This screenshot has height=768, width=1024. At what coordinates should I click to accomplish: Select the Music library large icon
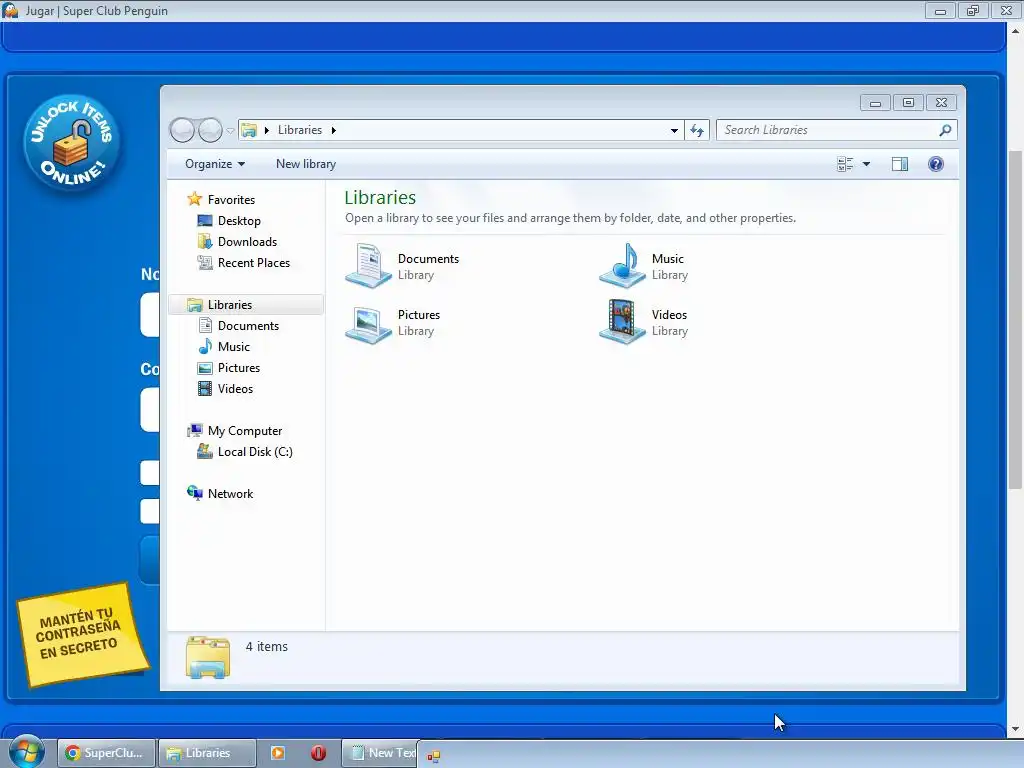[x=622, y=265]
